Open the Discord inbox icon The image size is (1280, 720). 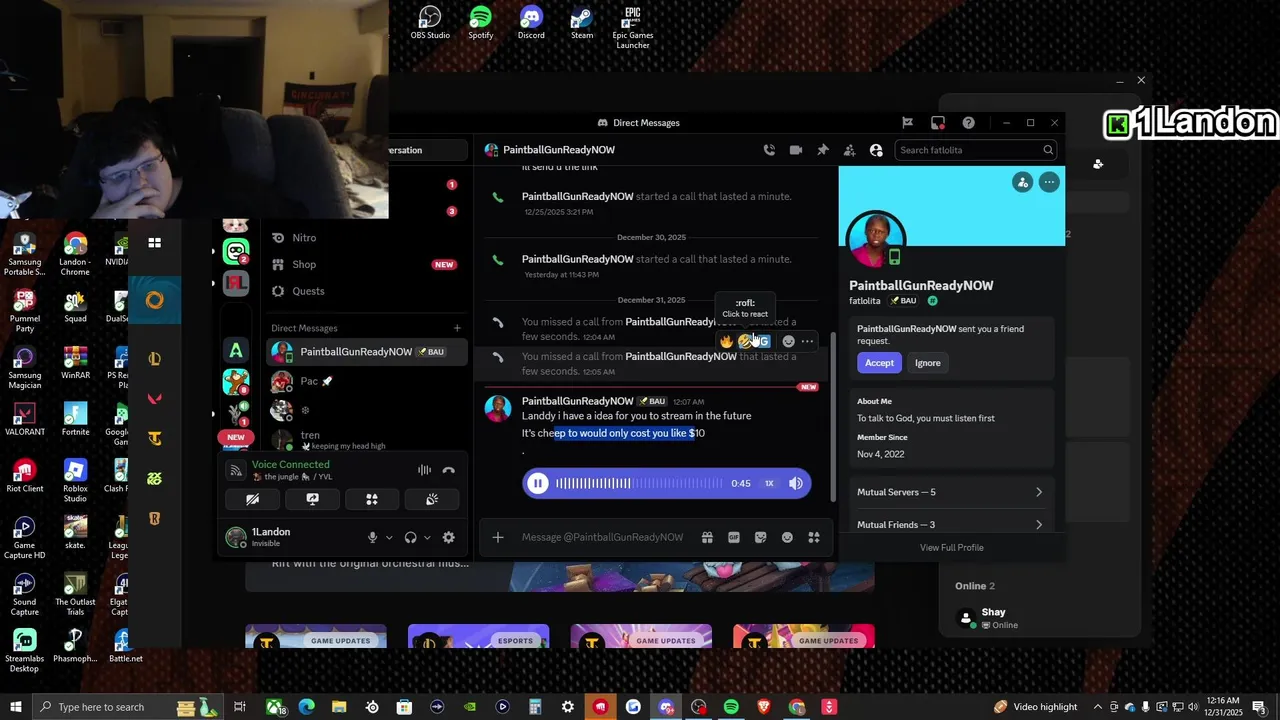(x=938, y=123)
